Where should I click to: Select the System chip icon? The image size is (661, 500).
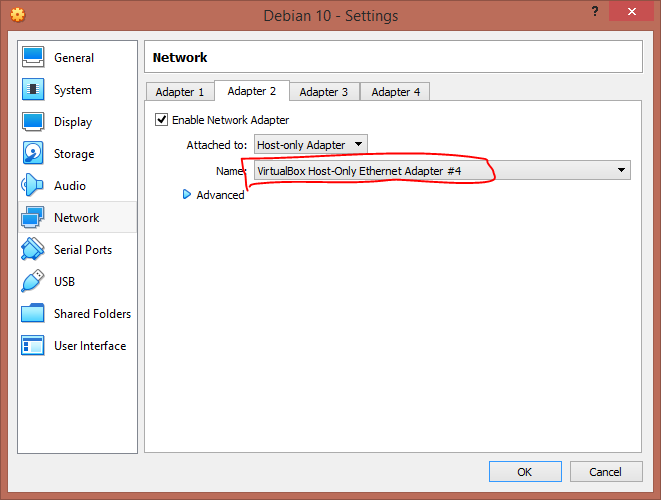33,89
